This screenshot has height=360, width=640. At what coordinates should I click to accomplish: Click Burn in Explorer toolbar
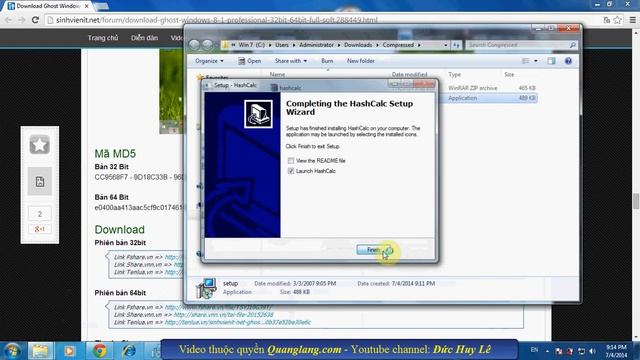(327, 61)
